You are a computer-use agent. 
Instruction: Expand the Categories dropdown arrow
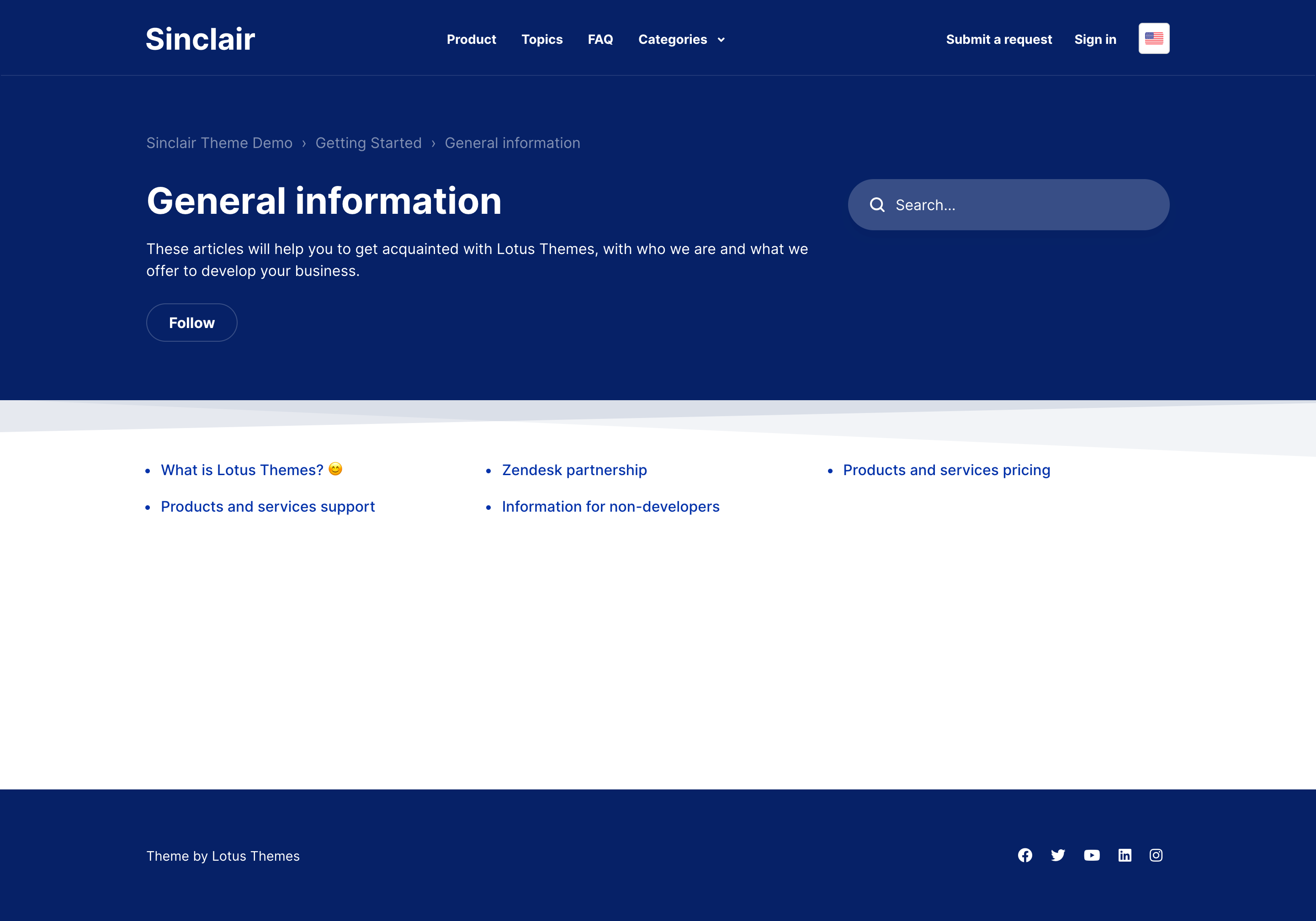pos(721,40)
